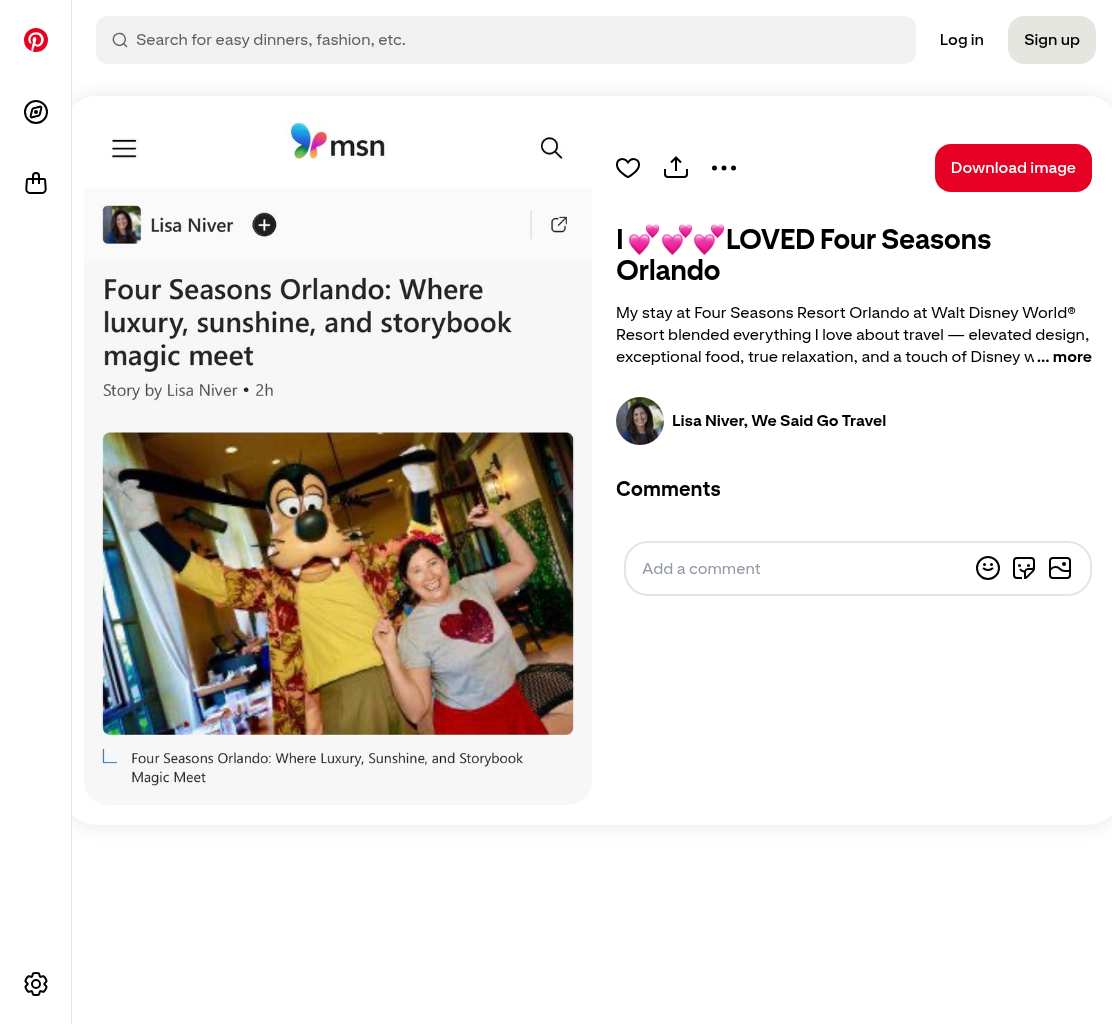The height and width of the screenshot is (1024, 1112).
Task: Open the pin image of Goofy
Action: pyautogui.click(x=338, y=584)
